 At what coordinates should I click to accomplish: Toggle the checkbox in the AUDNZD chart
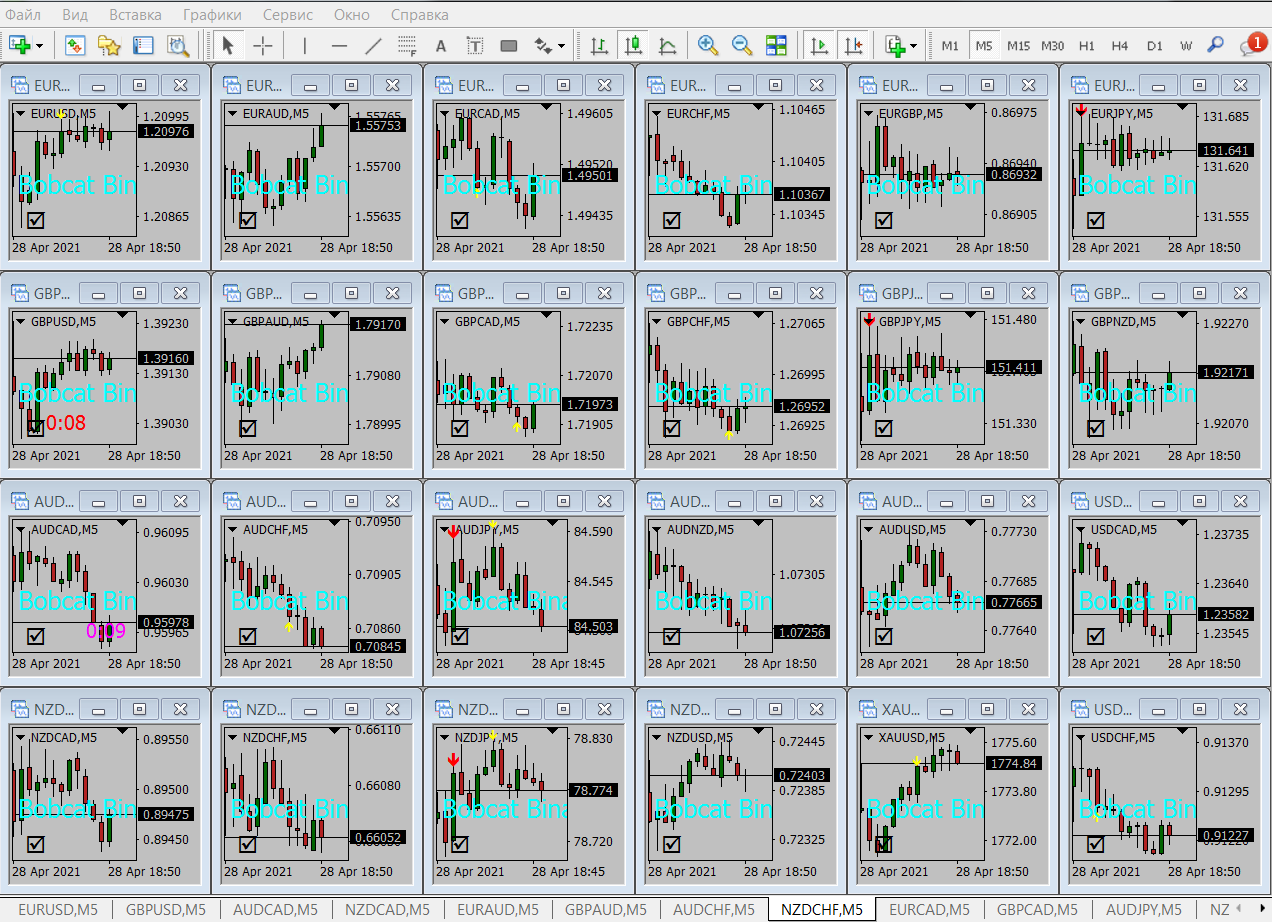(x=672, y=636)
